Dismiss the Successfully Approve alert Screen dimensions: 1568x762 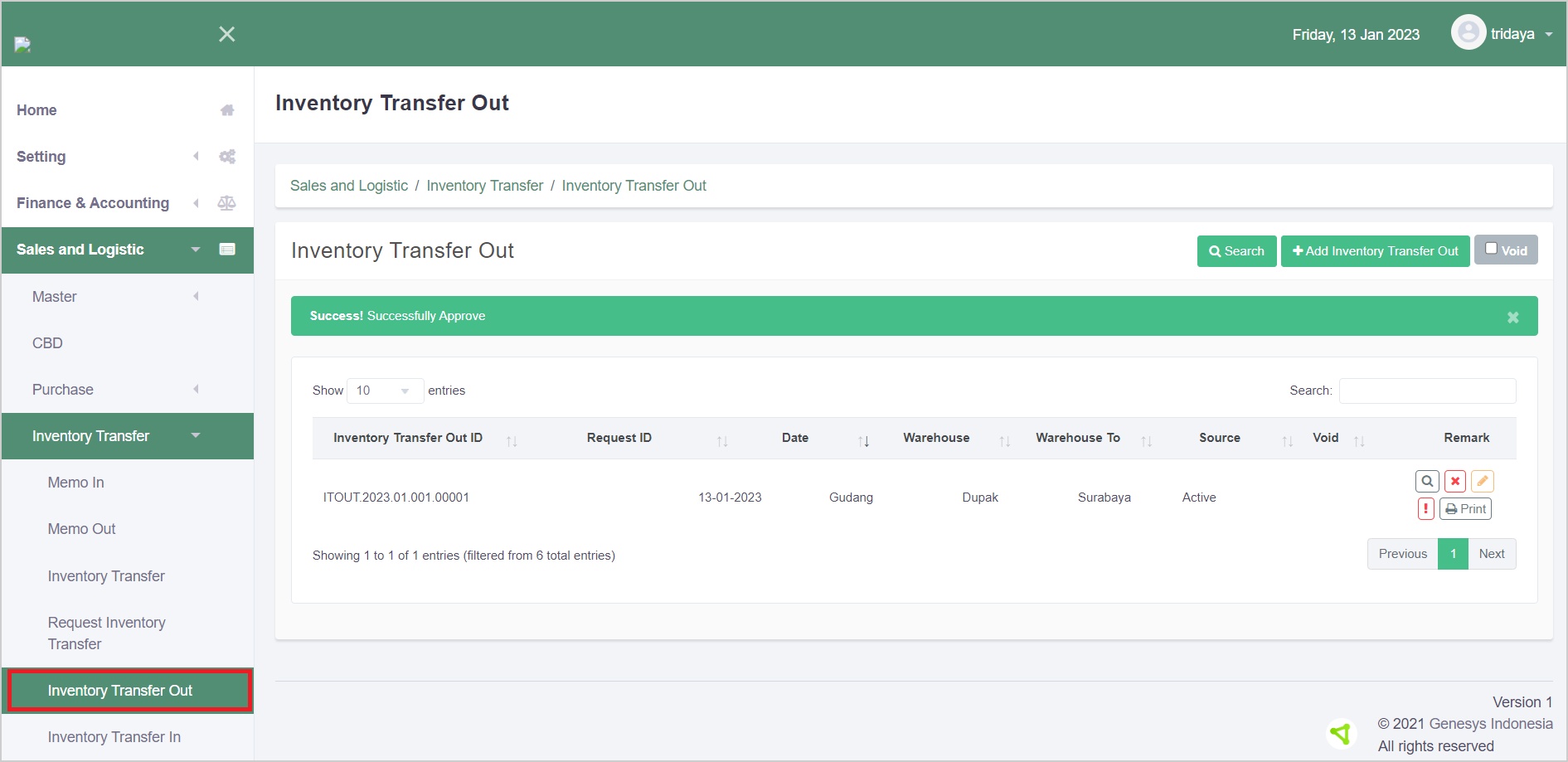[1512, 317]
